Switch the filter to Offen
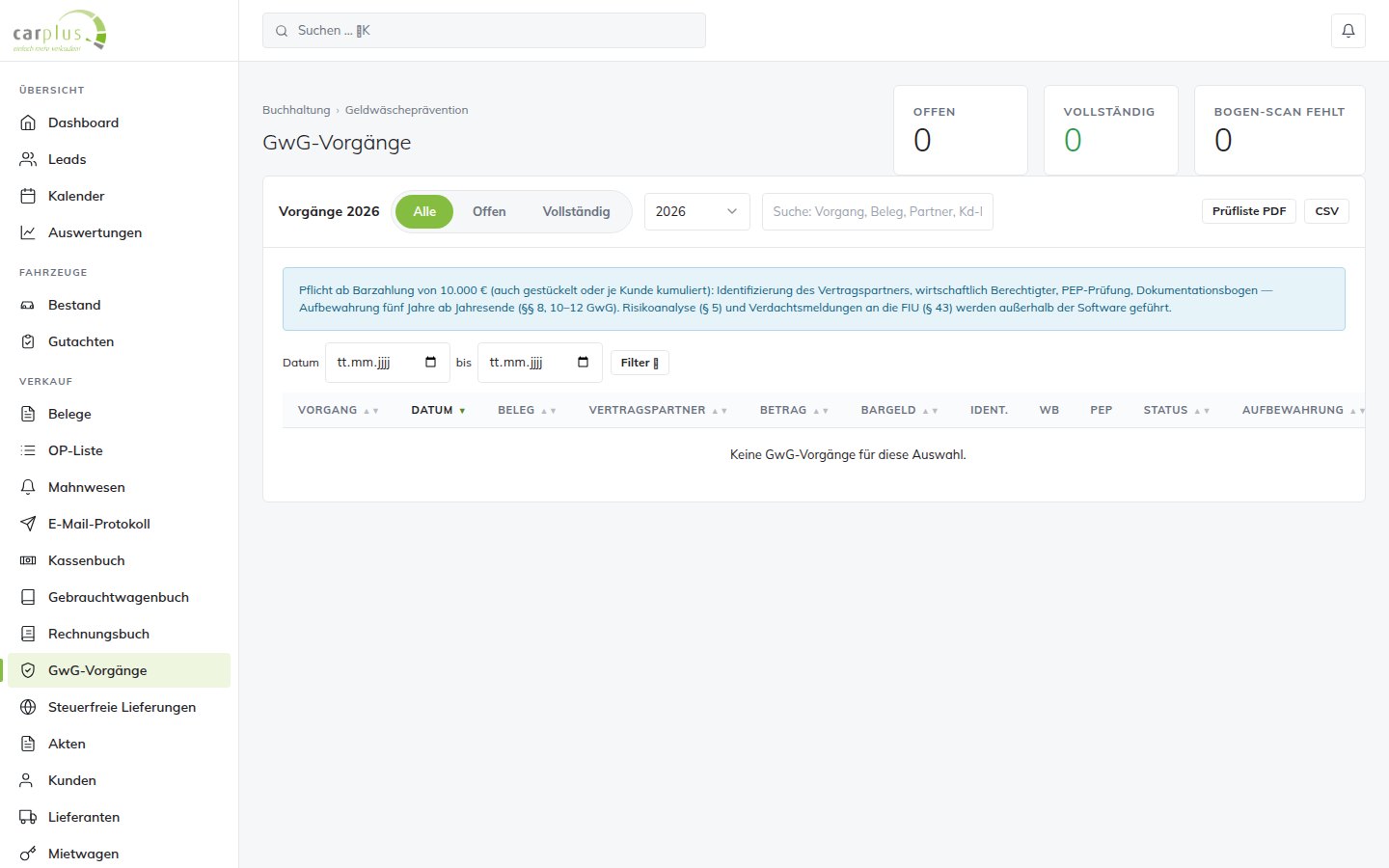This screenshot has width=1389, height=868. click(x=489, y=211)
